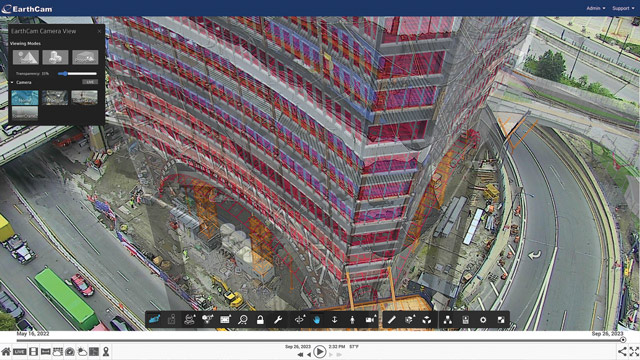Open the Support dropdown menu
This screenshot has width=640, height=360.
623,8
